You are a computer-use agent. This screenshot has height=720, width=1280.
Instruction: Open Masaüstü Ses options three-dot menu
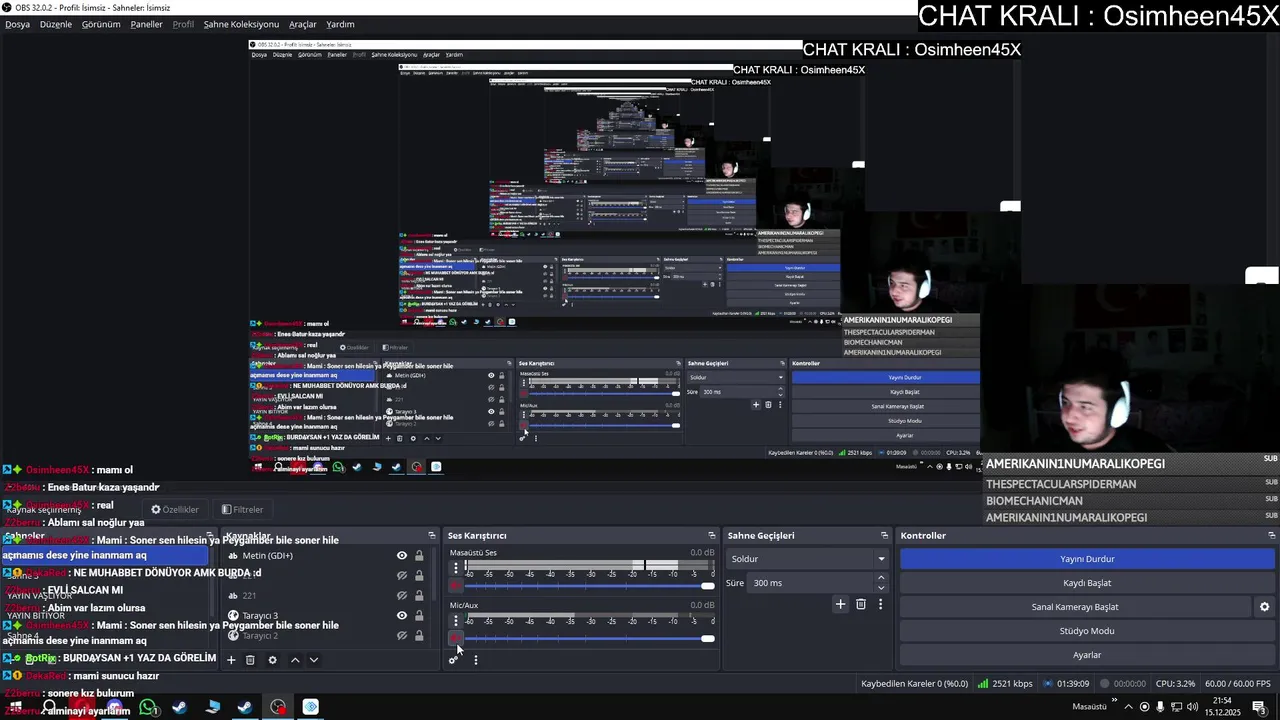click(x=456, y=568)
